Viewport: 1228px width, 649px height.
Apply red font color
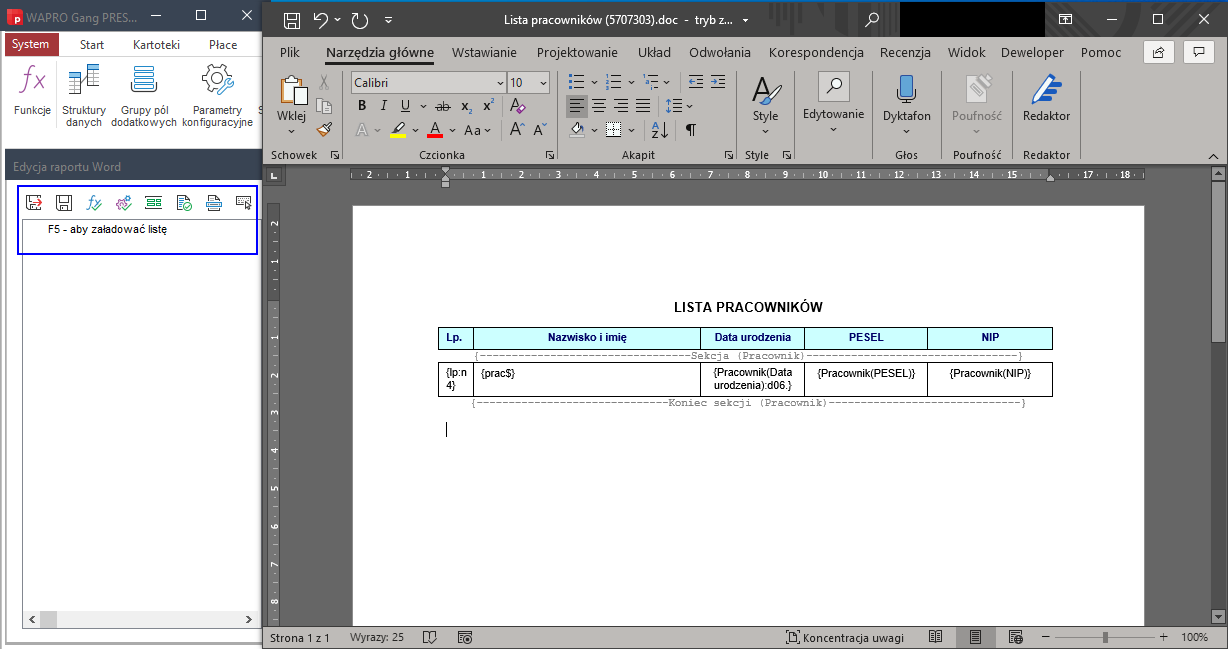click(435, 130)
